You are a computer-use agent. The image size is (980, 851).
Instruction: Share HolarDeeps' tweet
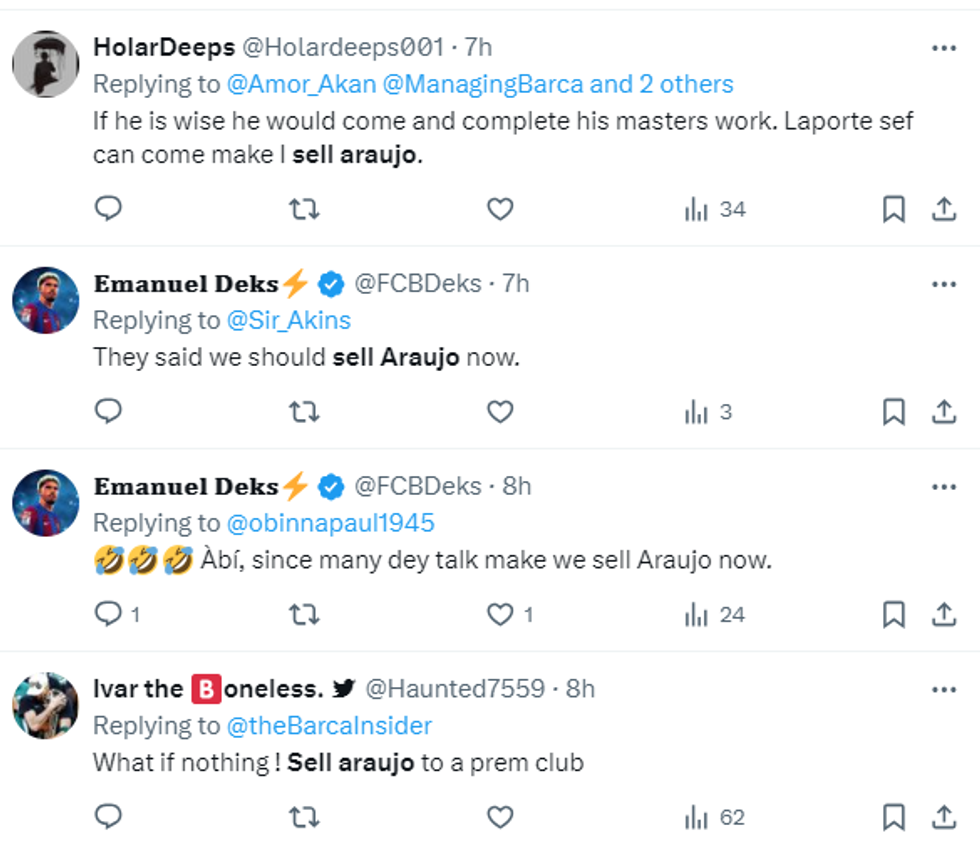coord(943,209)
